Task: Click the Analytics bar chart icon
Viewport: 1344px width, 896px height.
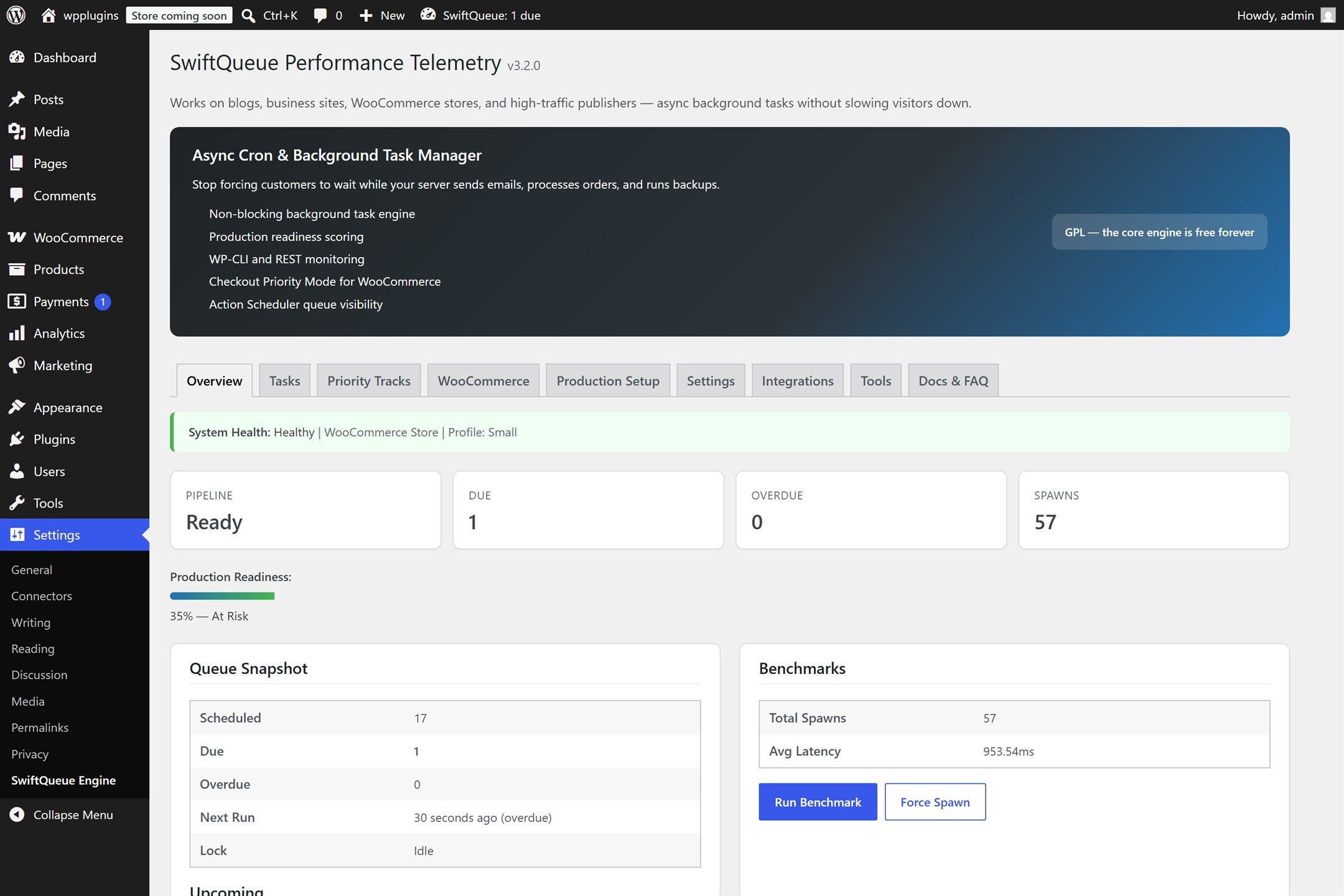Action: click(17, 333)
